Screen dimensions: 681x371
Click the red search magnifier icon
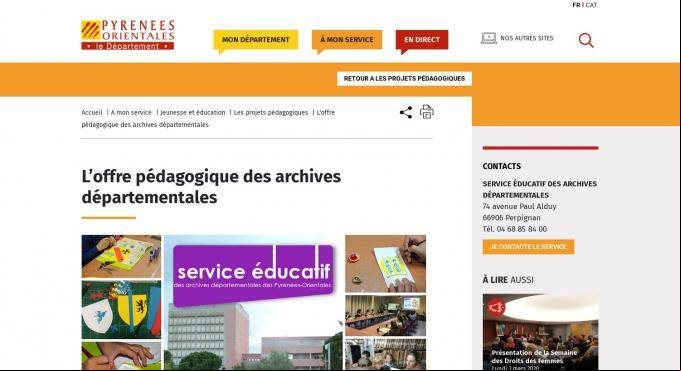tap(586, 40)
